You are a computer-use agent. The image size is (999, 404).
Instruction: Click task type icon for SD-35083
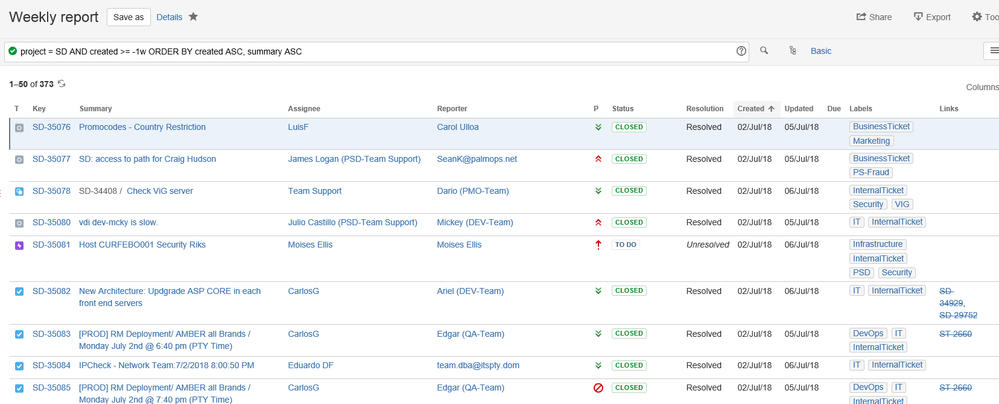[x=19, y=334]
